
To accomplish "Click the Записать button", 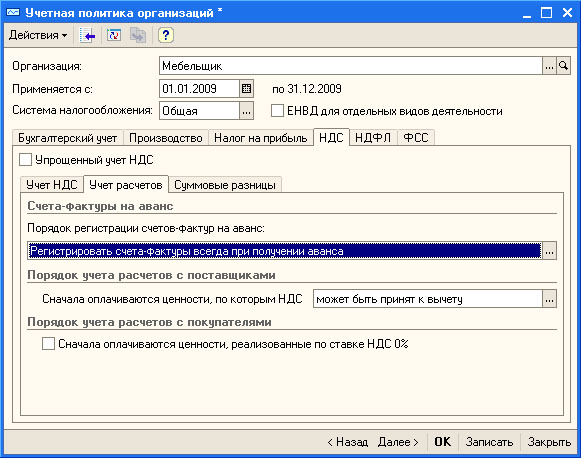I will pos(489,442).
